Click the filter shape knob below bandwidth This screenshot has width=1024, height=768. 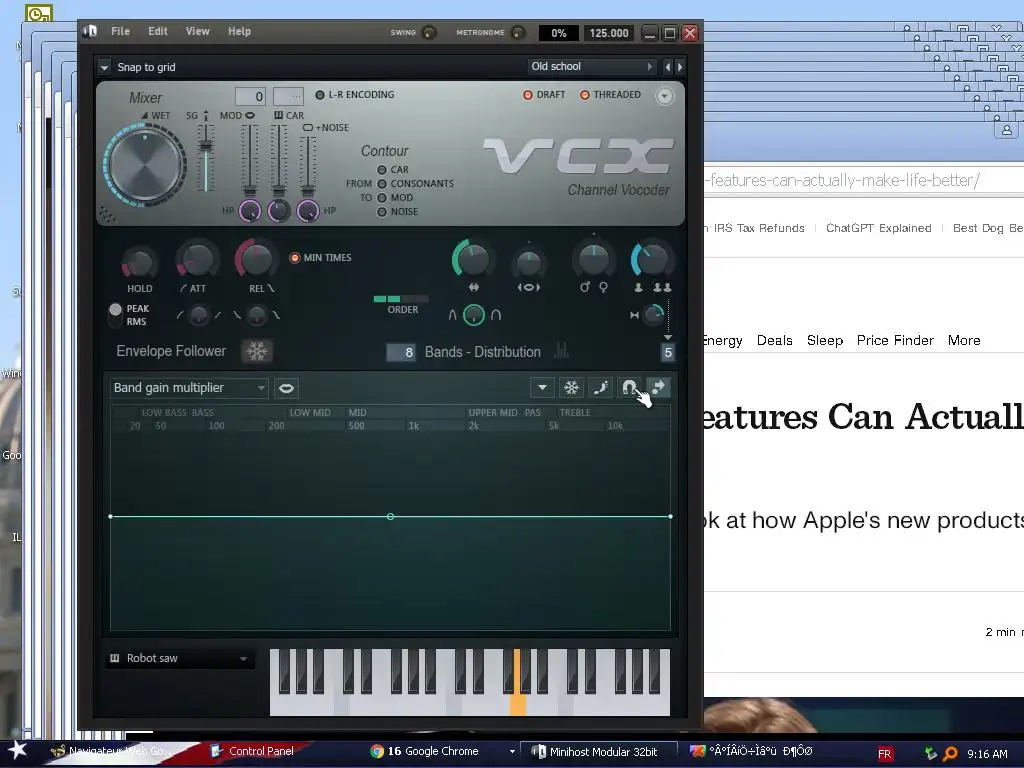(474, 315)
